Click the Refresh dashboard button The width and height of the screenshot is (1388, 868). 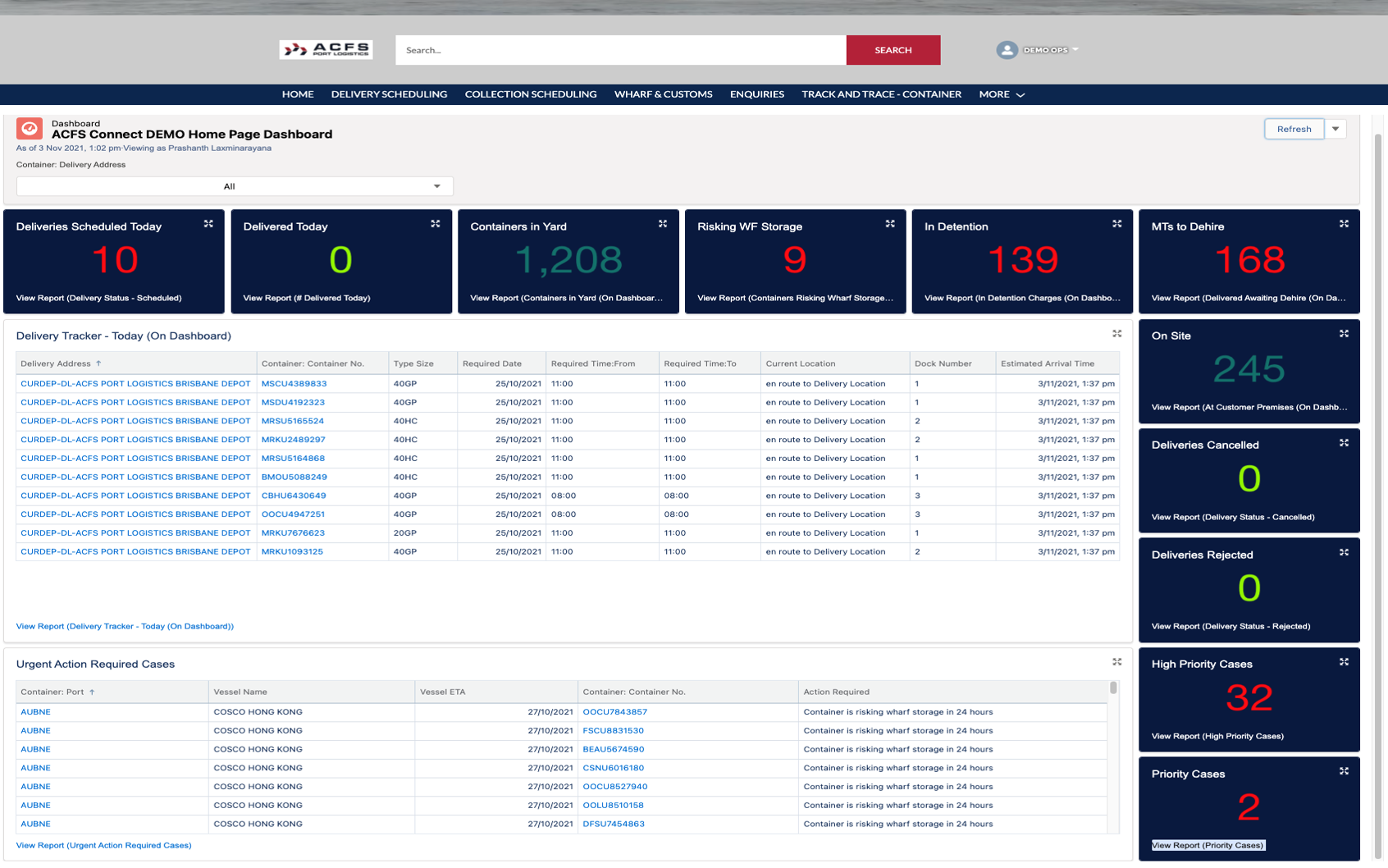coord(1294,129)
